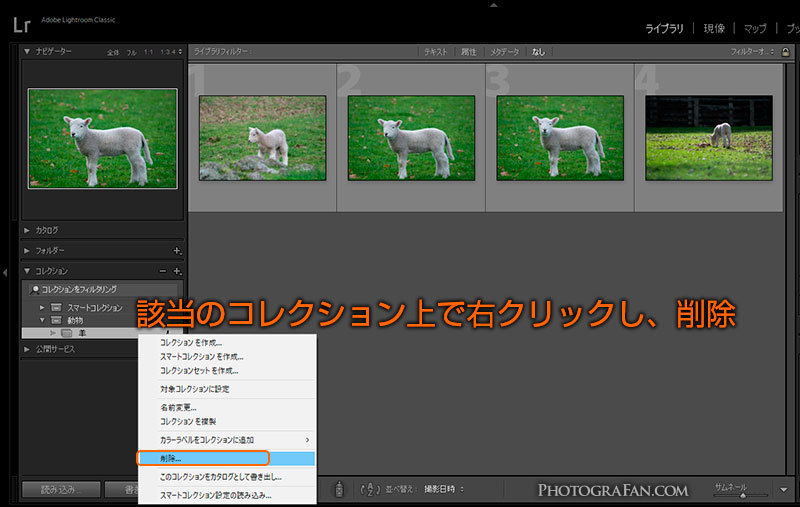Open navigator zoom ratio 1:3.4 dropdown

click(171, 52)
